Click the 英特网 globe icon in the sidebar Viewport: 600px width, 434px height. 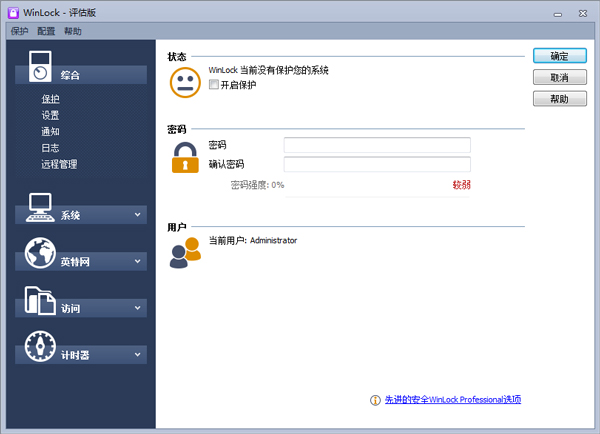(x=40, y=253)
